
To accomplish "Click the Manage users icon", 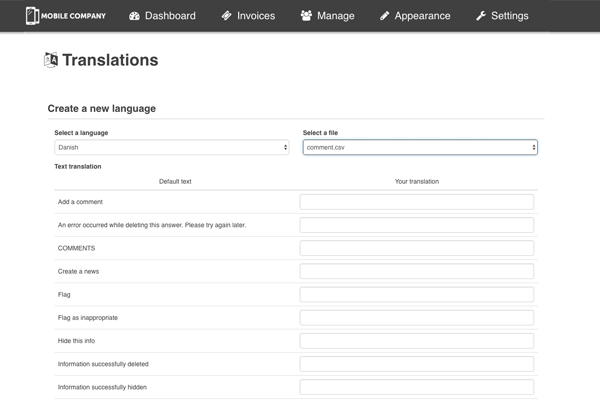I will (x=306, y=16).
